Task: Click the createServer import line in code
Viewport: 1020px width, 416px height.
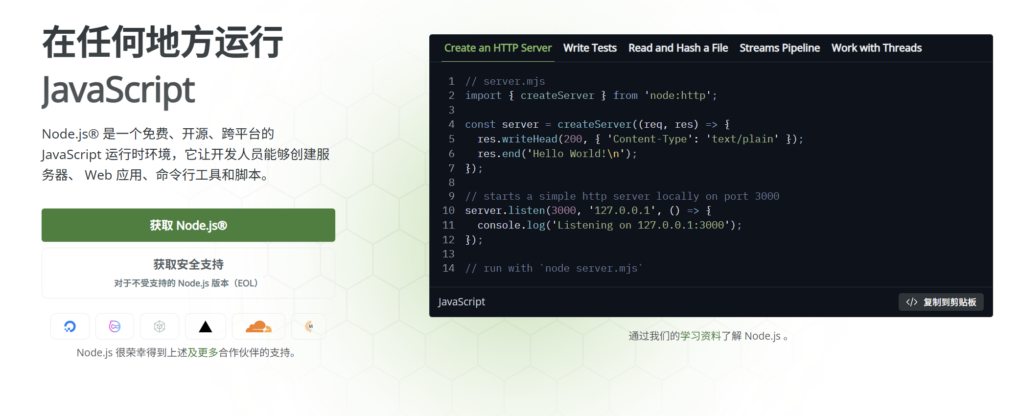Action: (x=591, y=96)
